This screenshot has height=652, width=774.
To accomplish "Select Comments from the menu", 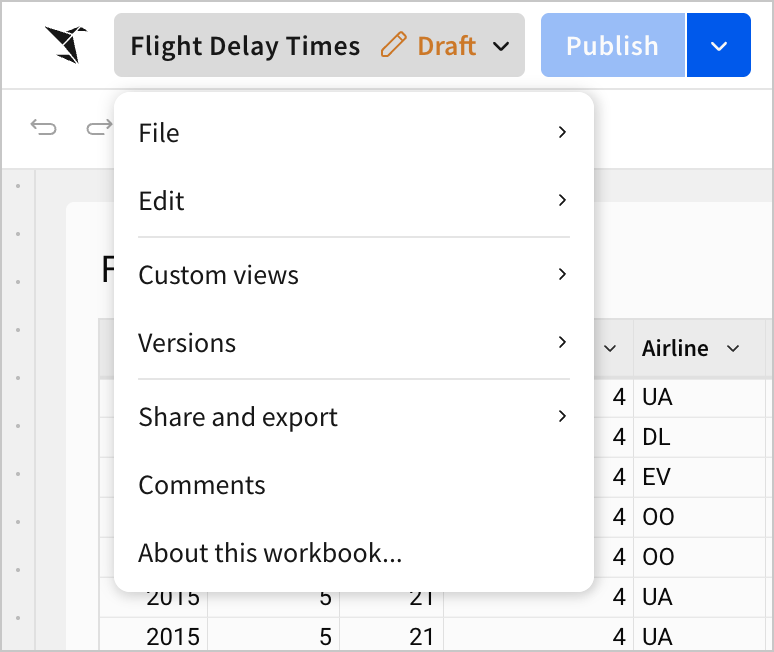I will (202, 485).
